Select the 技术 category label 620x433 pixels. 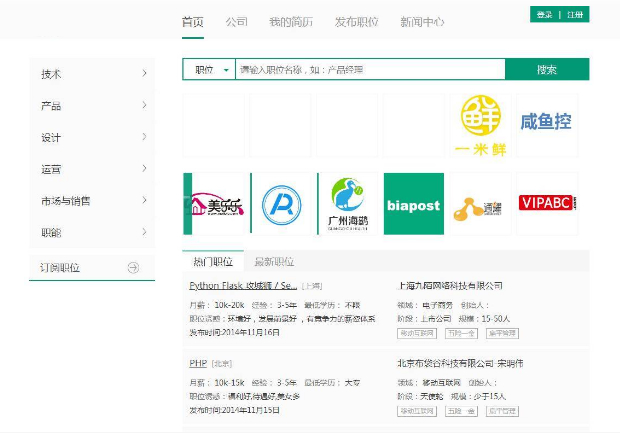51,74
